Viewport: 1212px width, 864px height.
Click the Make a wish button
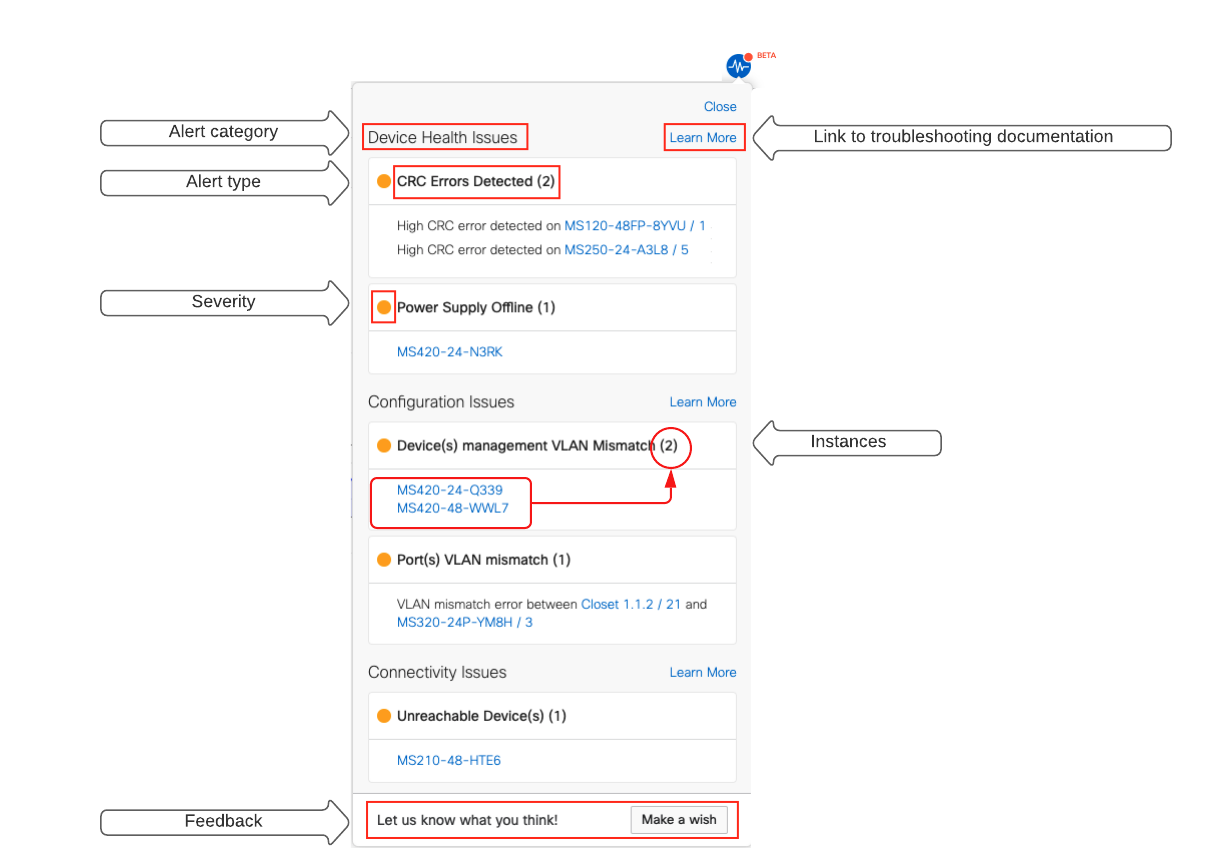680,819
